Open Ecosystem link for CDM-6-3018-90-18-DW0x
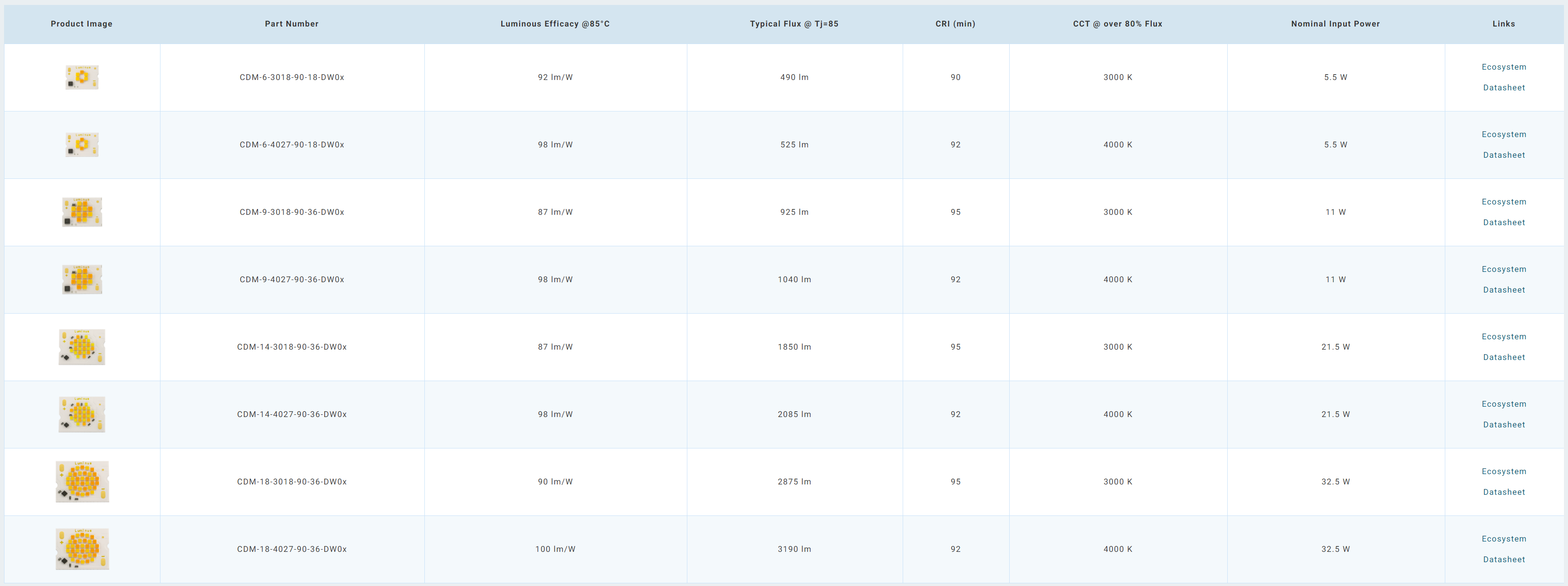This screenshot has height=586, width=1568. pyautogui.click(x=1503, y=67)
